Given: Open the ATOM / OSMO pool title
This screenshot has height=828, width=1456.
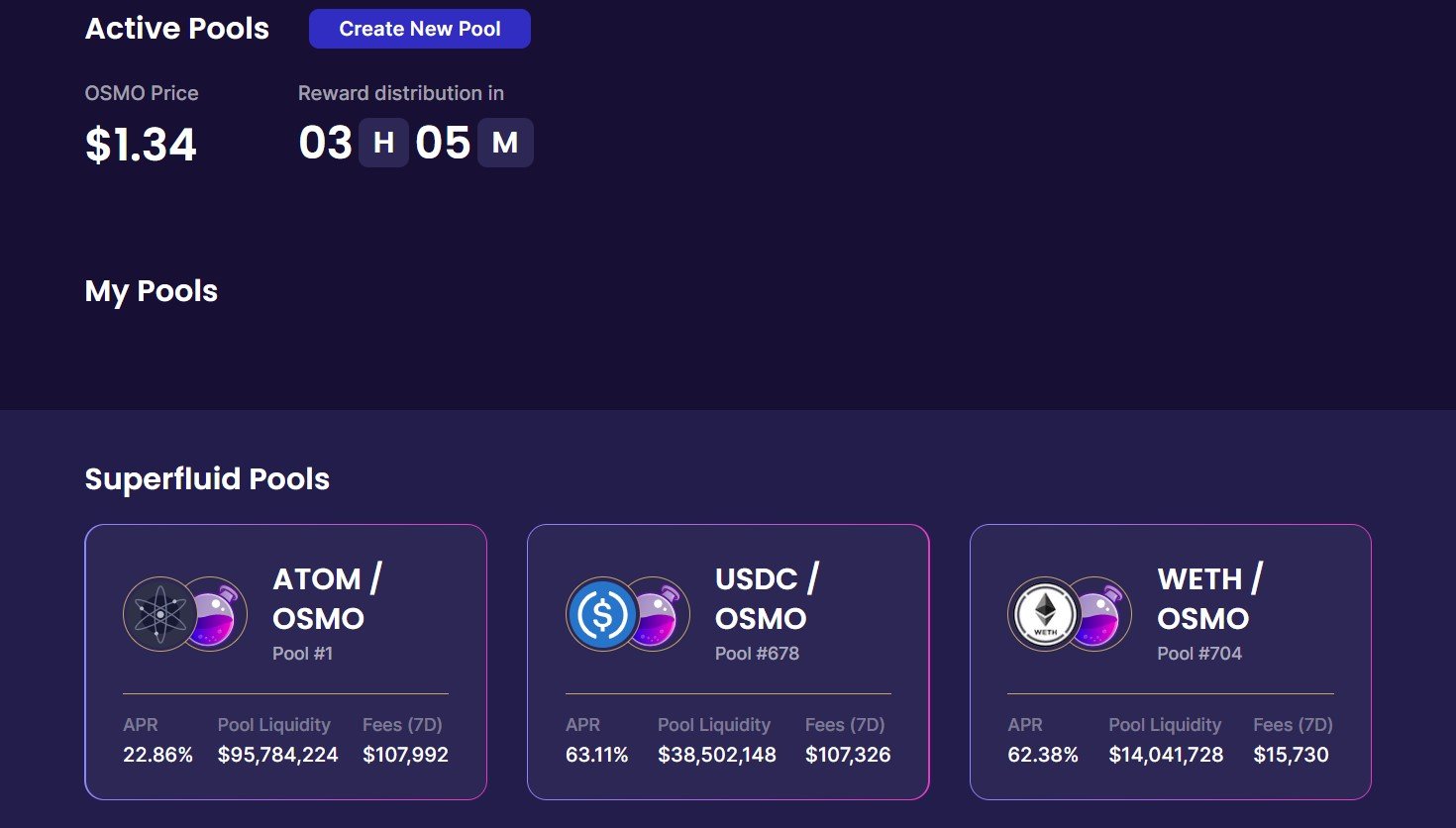Looking at the screenshot, I should tap(328, 598).
